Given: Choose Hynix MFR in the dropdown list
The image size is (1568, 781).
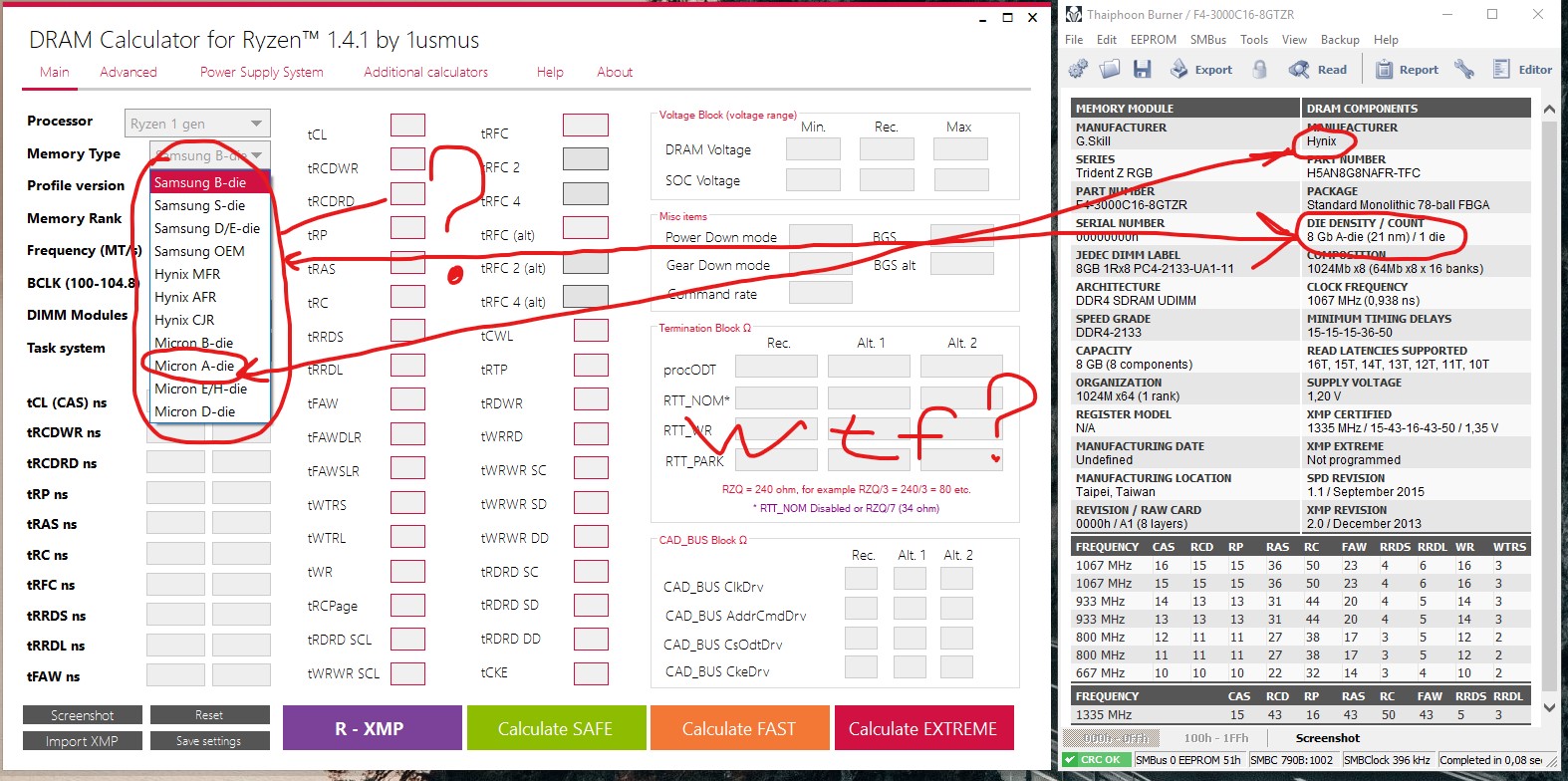Looking at the screenshot, I should pos(210,274).
